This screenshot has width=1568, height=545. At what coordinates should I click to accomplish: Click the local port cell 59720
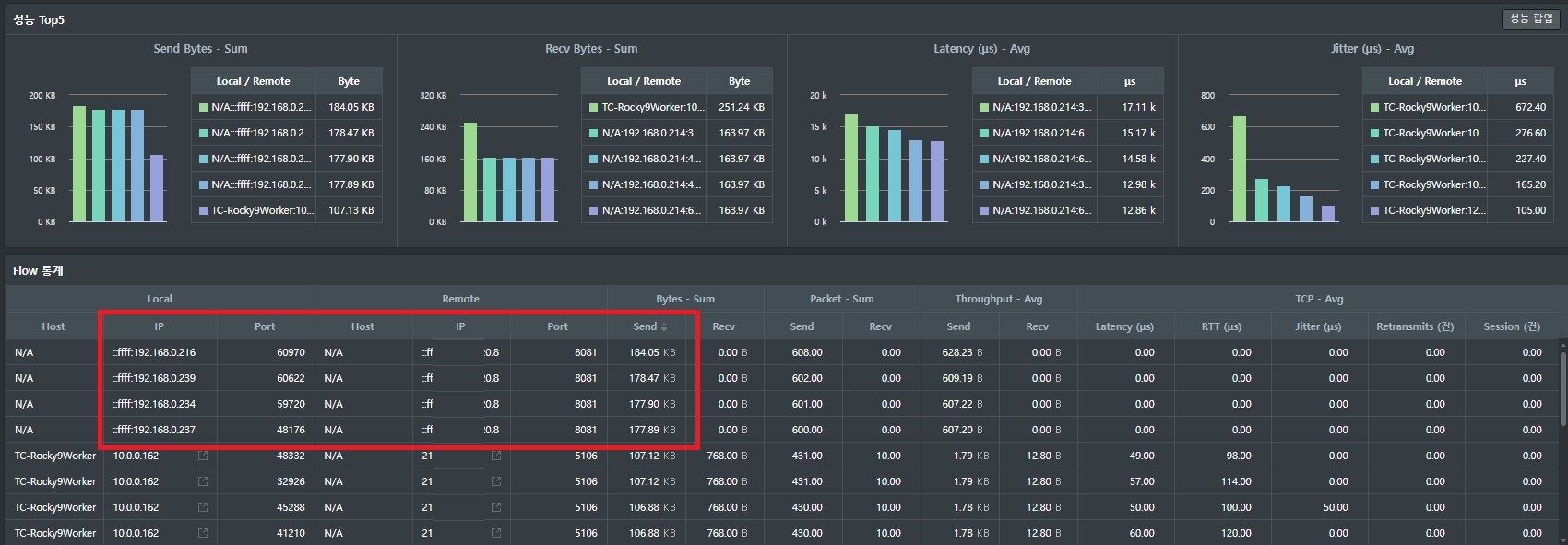[x=291, y=404]
